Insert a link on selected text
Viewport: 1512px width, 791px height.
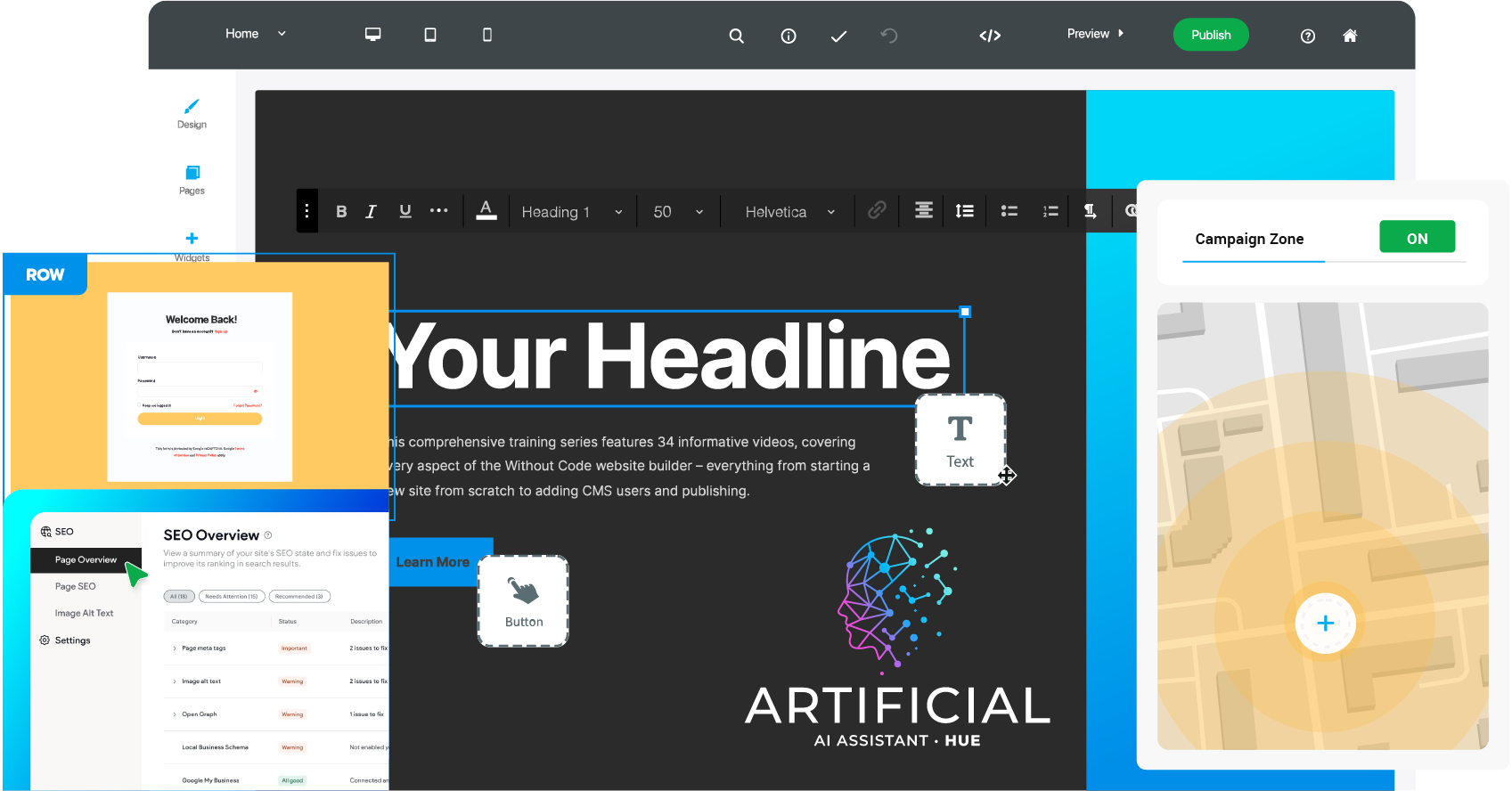click(877, 210)
